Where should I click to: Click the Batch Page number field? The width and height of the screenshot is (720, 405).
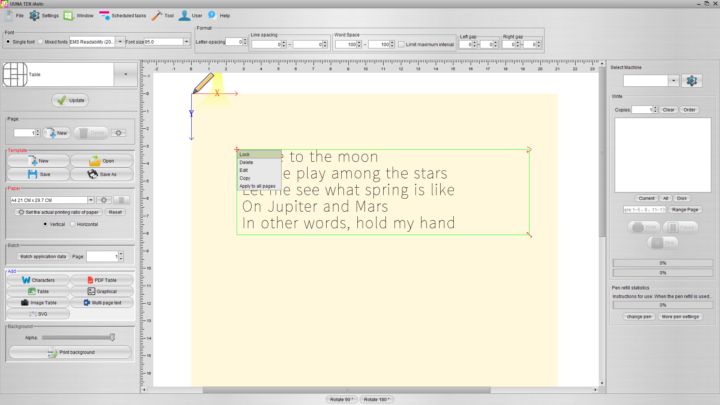pos(102,256)
